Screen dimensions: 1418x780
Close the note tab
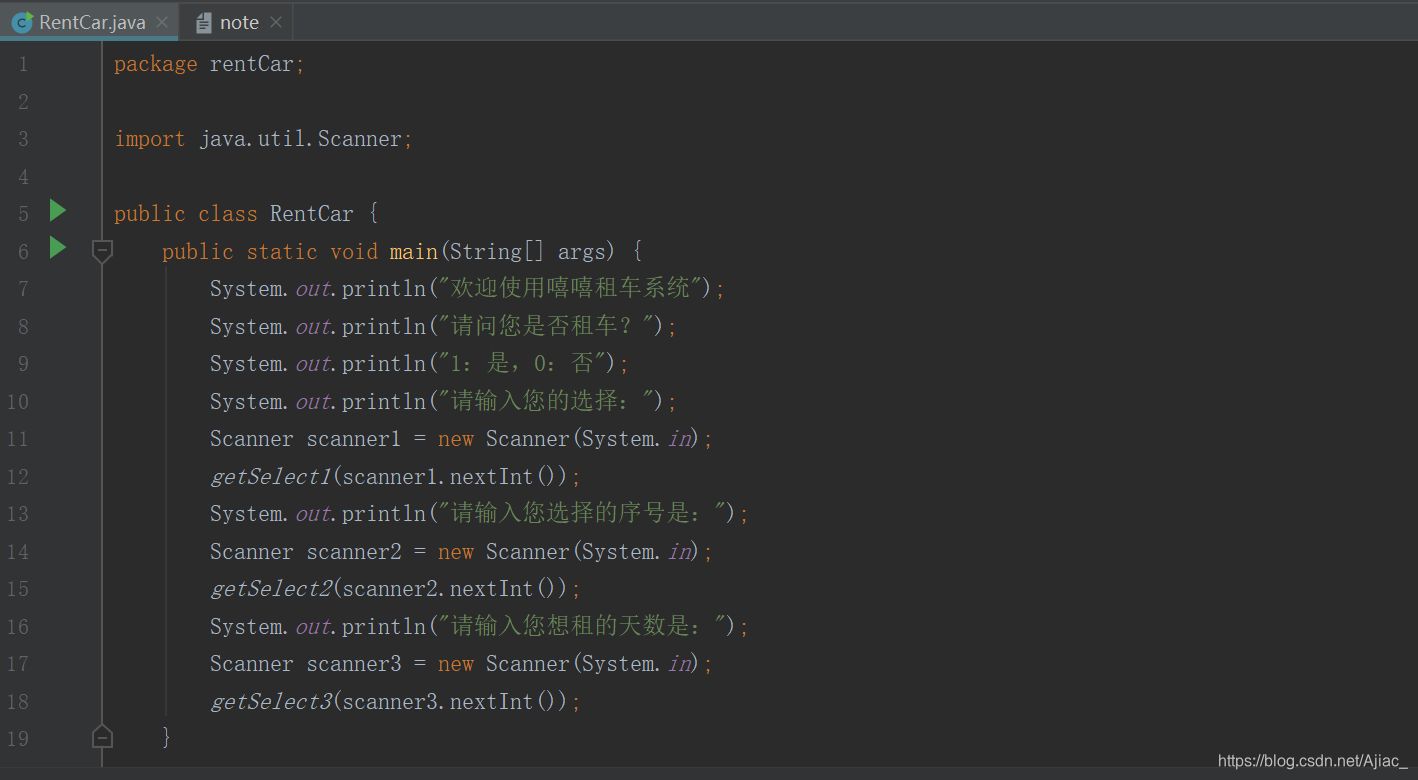pyautogui.click(x=276, y=22)
